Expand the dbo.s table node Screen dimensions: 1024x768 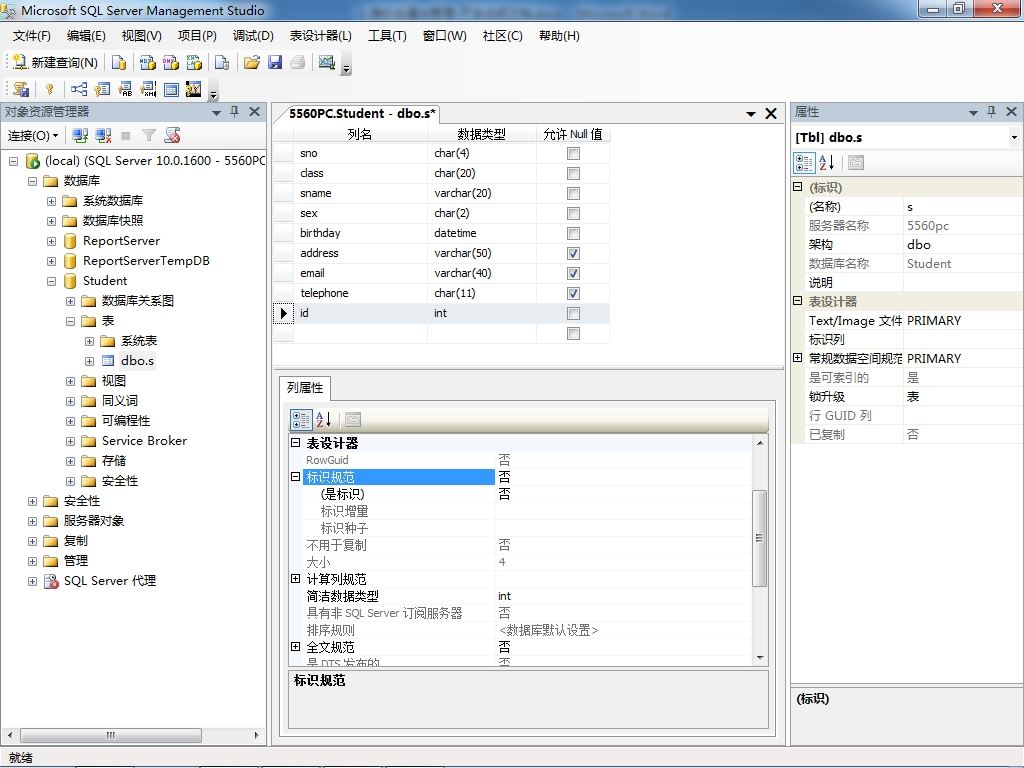point(89,361)
